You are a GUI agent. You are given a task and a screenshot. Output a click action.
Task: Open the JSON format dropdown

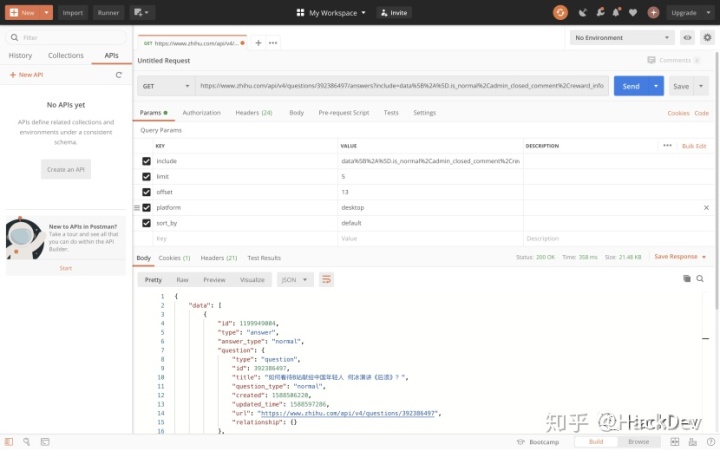click(295, 279)
